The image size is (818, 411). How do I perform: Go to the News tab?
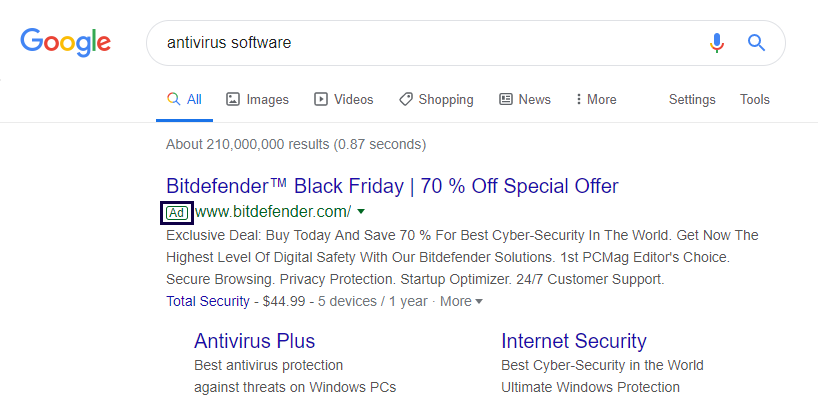[x=525, y=99]
